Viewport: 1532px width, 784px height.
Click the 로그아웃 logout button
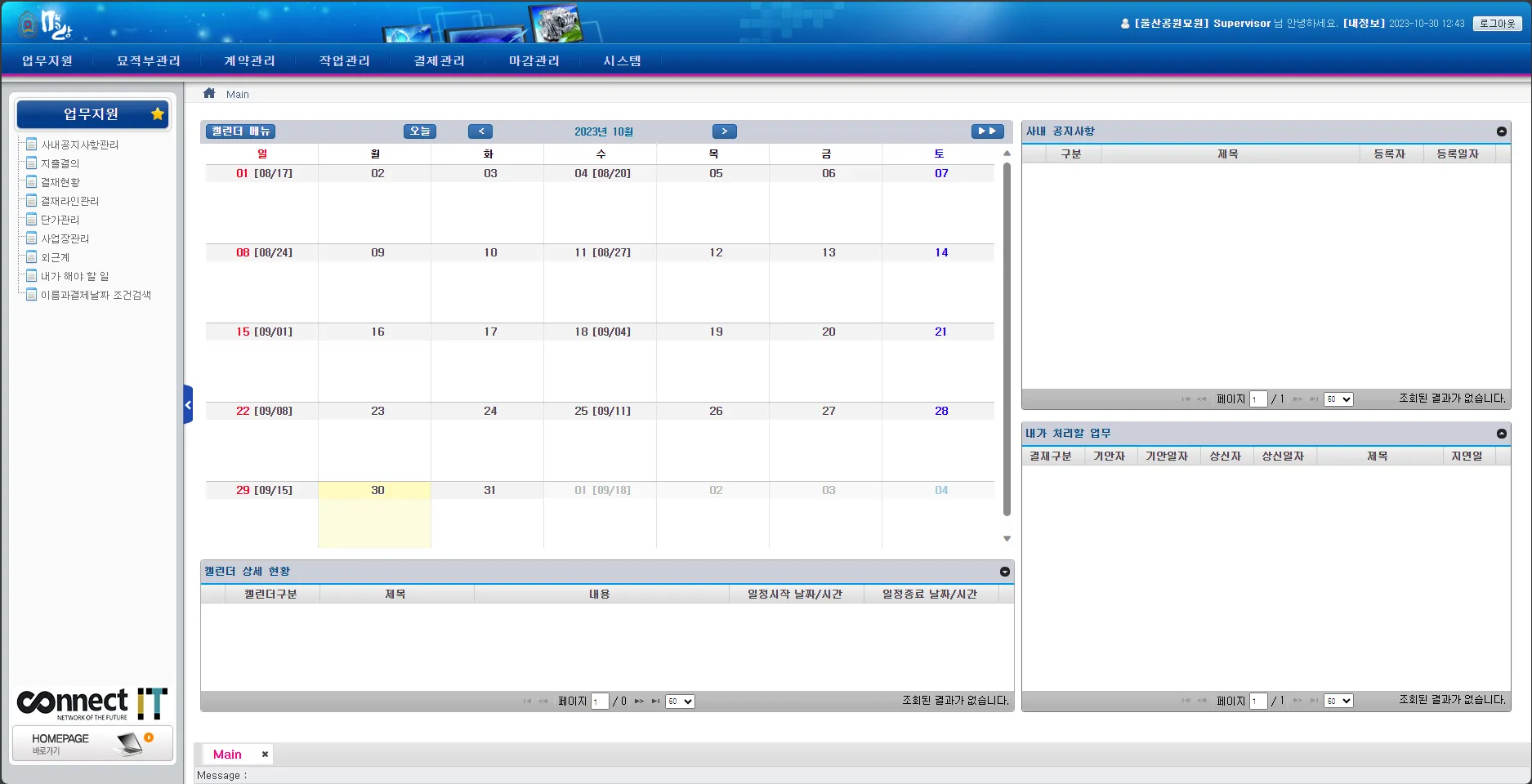point(1498,24)
